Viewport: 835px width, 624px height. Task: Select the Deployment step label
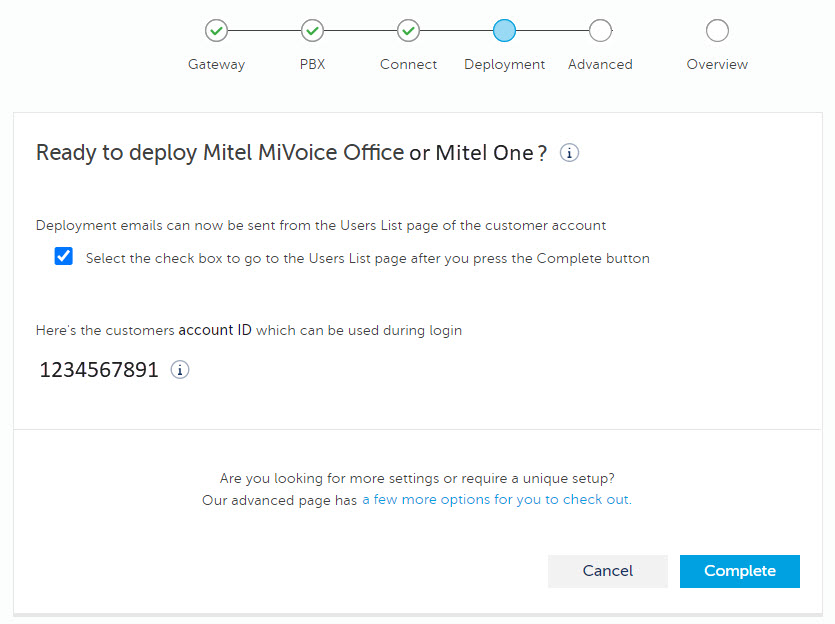[x=504, y=64]
